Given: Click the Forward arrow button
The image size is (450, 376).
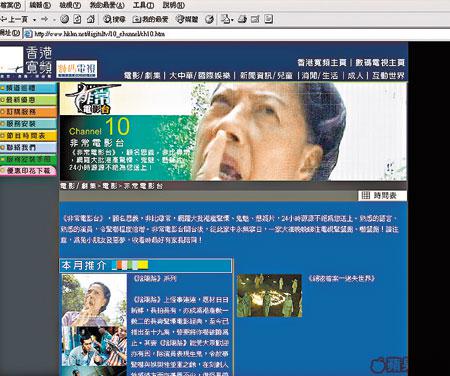Looking at the screenshot, I should click(45, 19).
